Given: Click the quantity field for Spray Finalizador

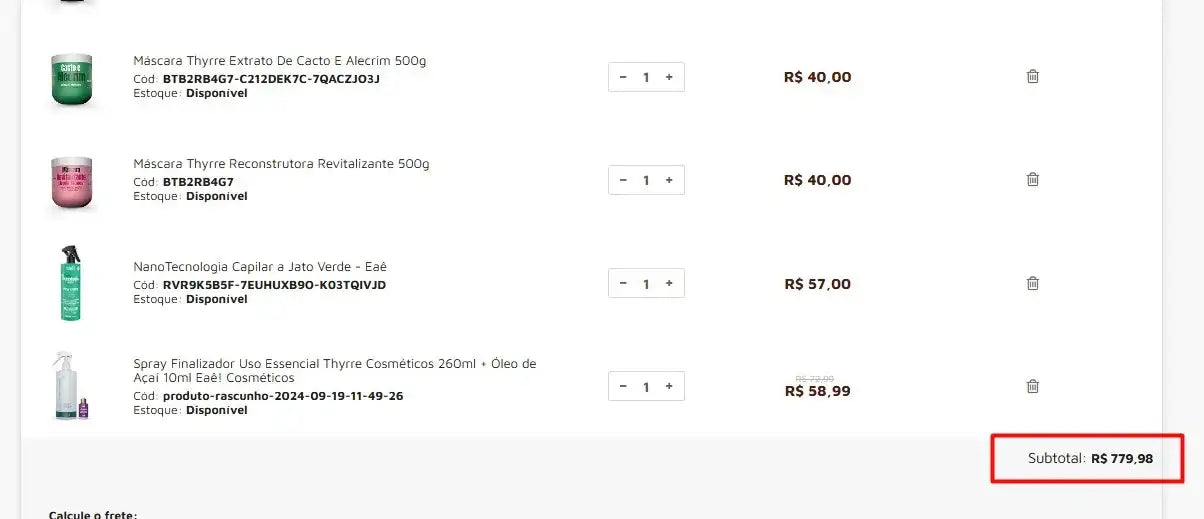Looking at the screenshot, I should pos(646,386).
